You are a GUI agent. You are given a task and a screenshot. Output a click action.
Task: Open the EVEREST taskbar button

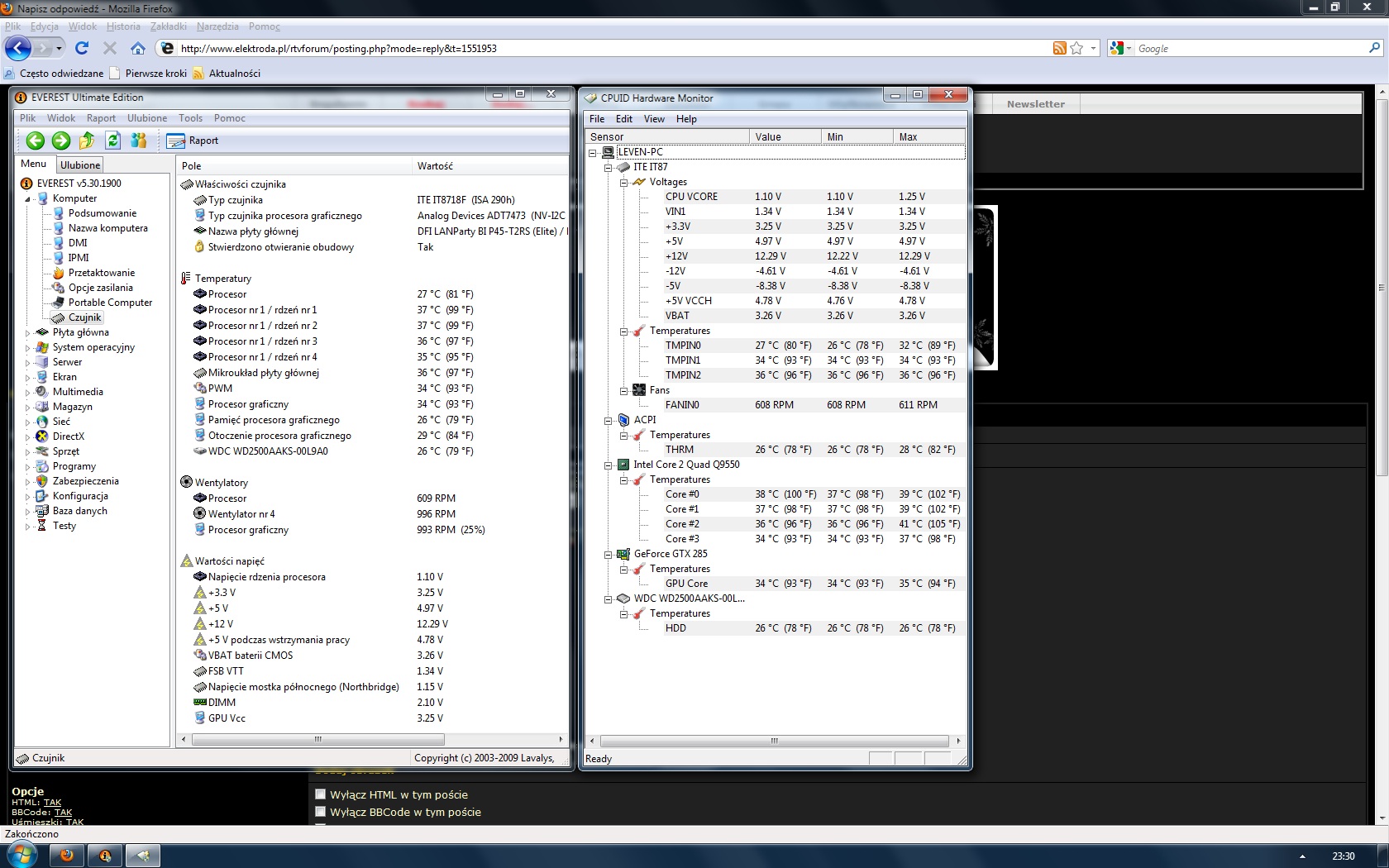click(x=105, y=856)
